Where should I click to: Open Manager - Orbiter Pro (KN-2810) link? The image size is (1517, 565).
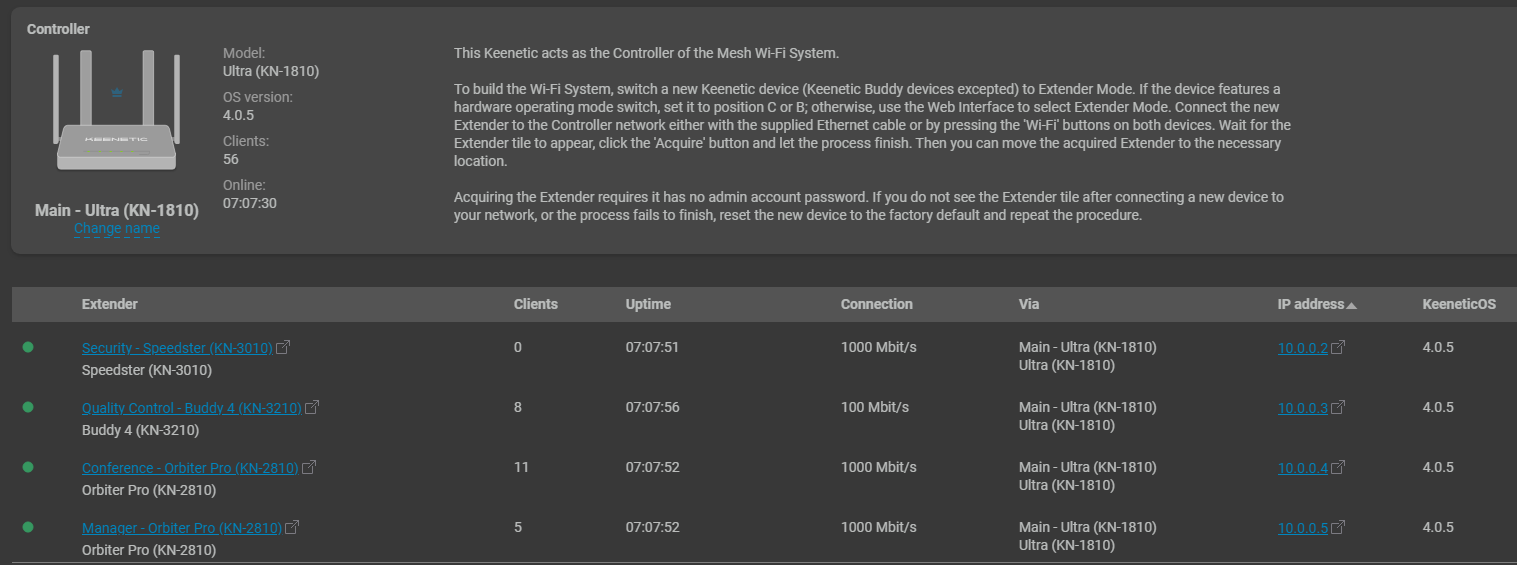pos(182,528)
